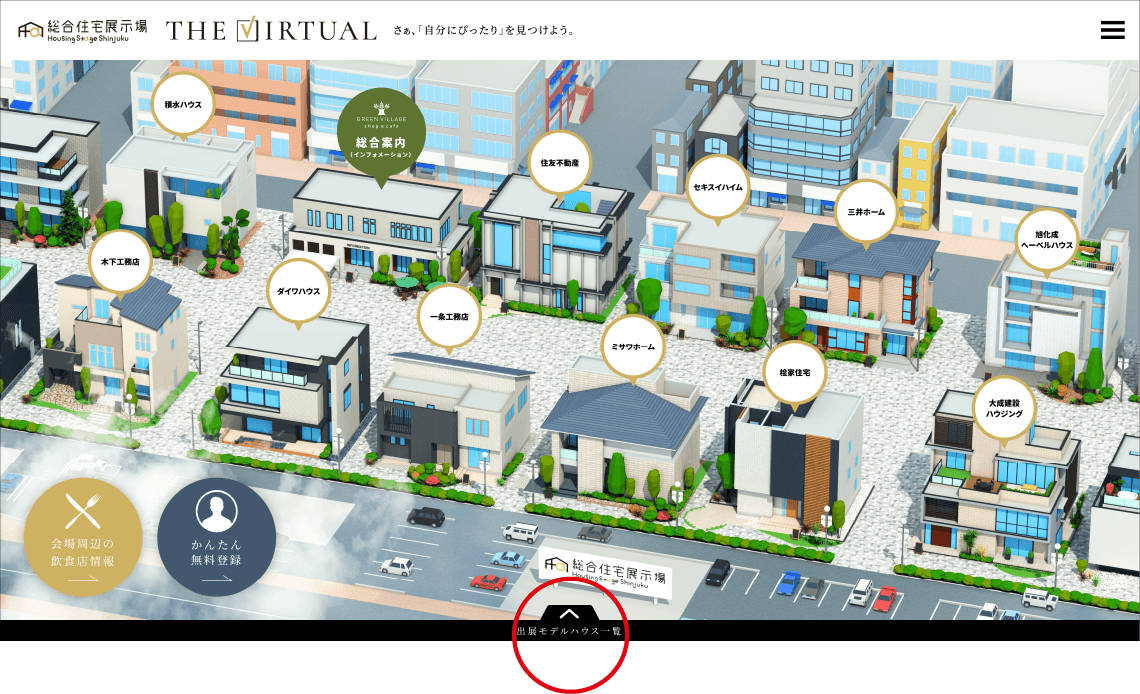Select the ミサワホーム map pin

(633, 349)
